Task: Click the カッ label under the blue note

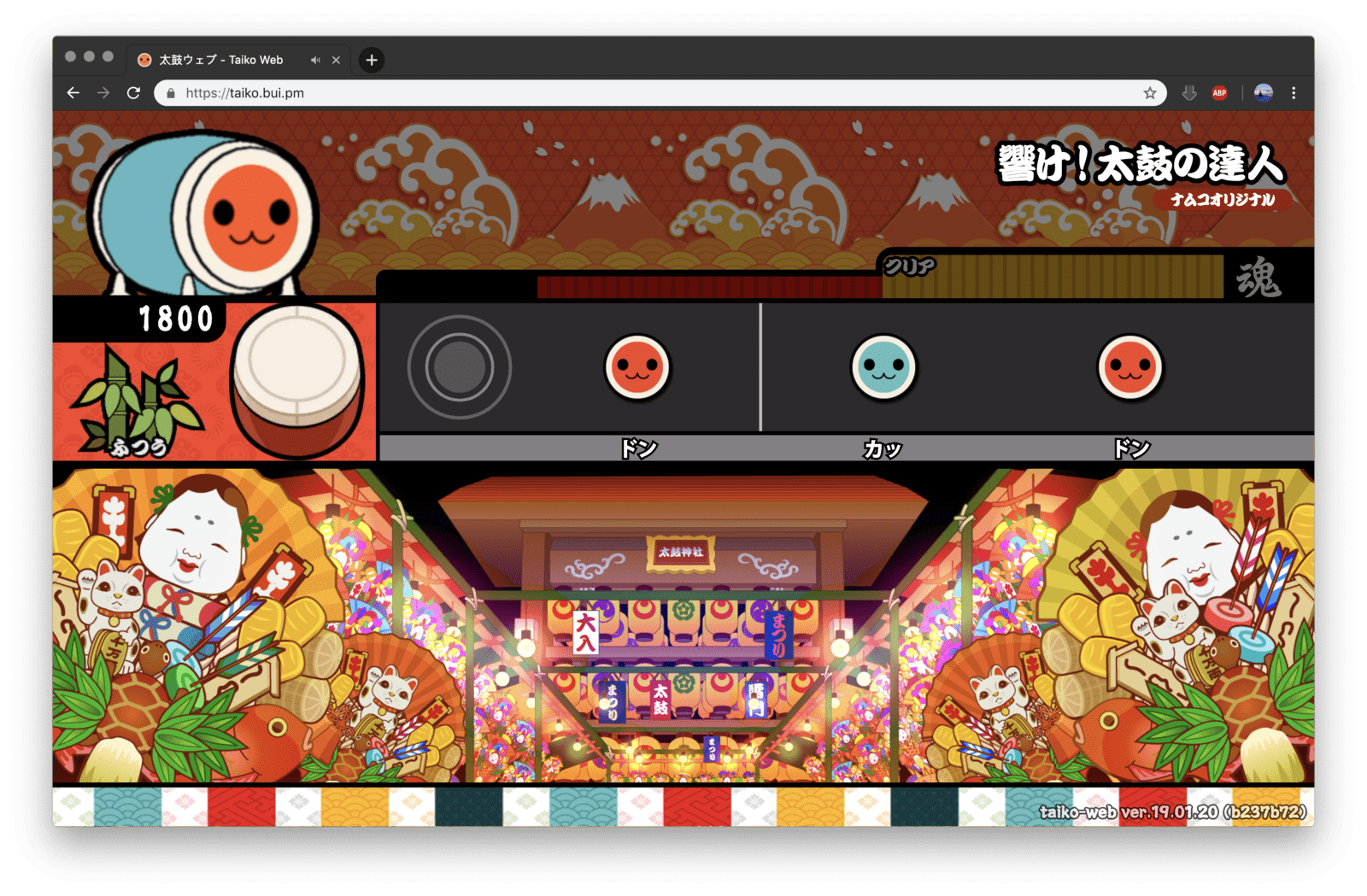Action: 883,448
